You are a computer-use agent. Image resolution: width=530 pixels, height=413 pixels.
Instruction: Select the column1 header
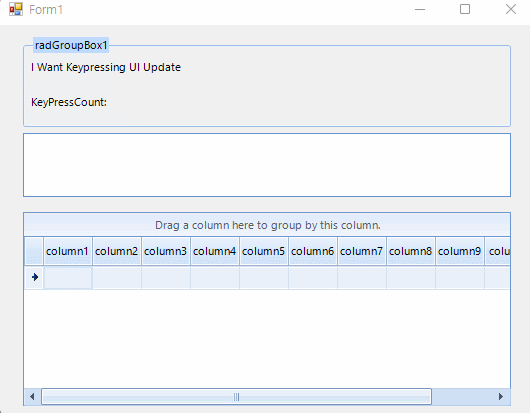[x=68, y=251]
